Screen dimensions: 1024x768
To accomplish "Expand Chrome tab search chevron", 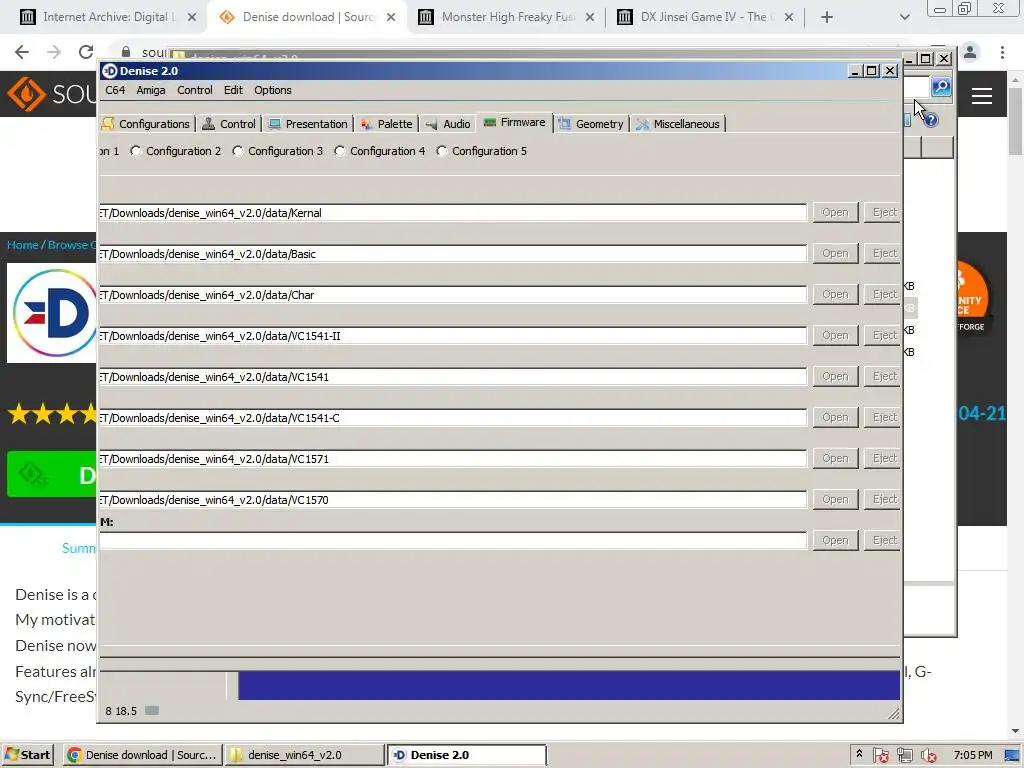I will click(x=904, y=17).
